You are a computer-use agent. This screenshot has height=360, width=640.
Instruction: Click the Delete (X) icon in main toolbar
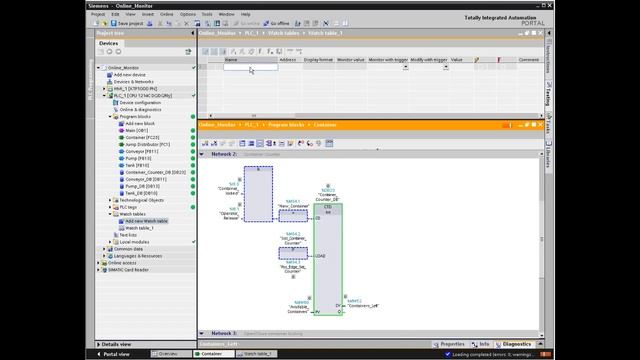[x=187, y=23]
